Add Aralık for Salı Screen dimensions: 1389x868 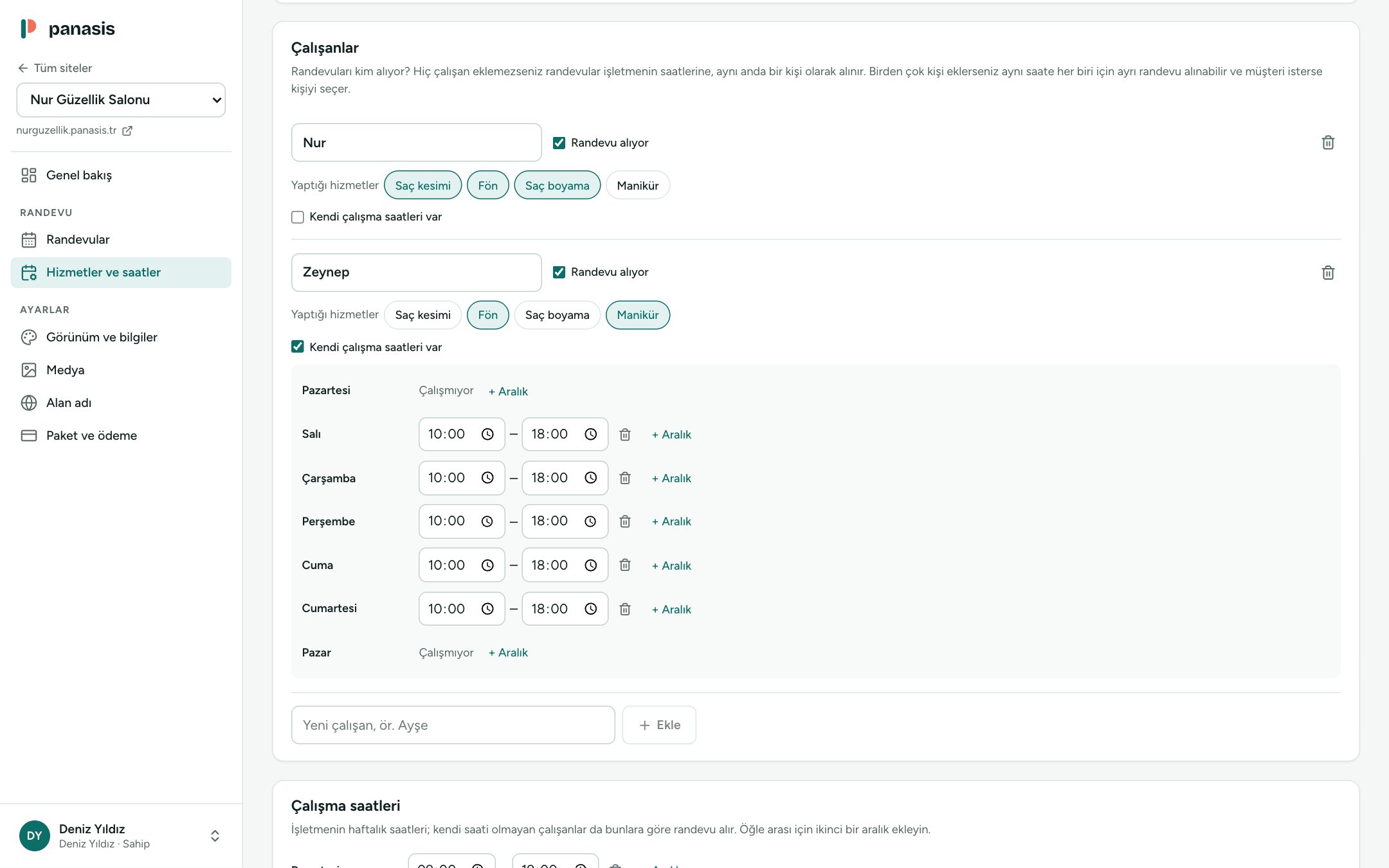point(671,435)
